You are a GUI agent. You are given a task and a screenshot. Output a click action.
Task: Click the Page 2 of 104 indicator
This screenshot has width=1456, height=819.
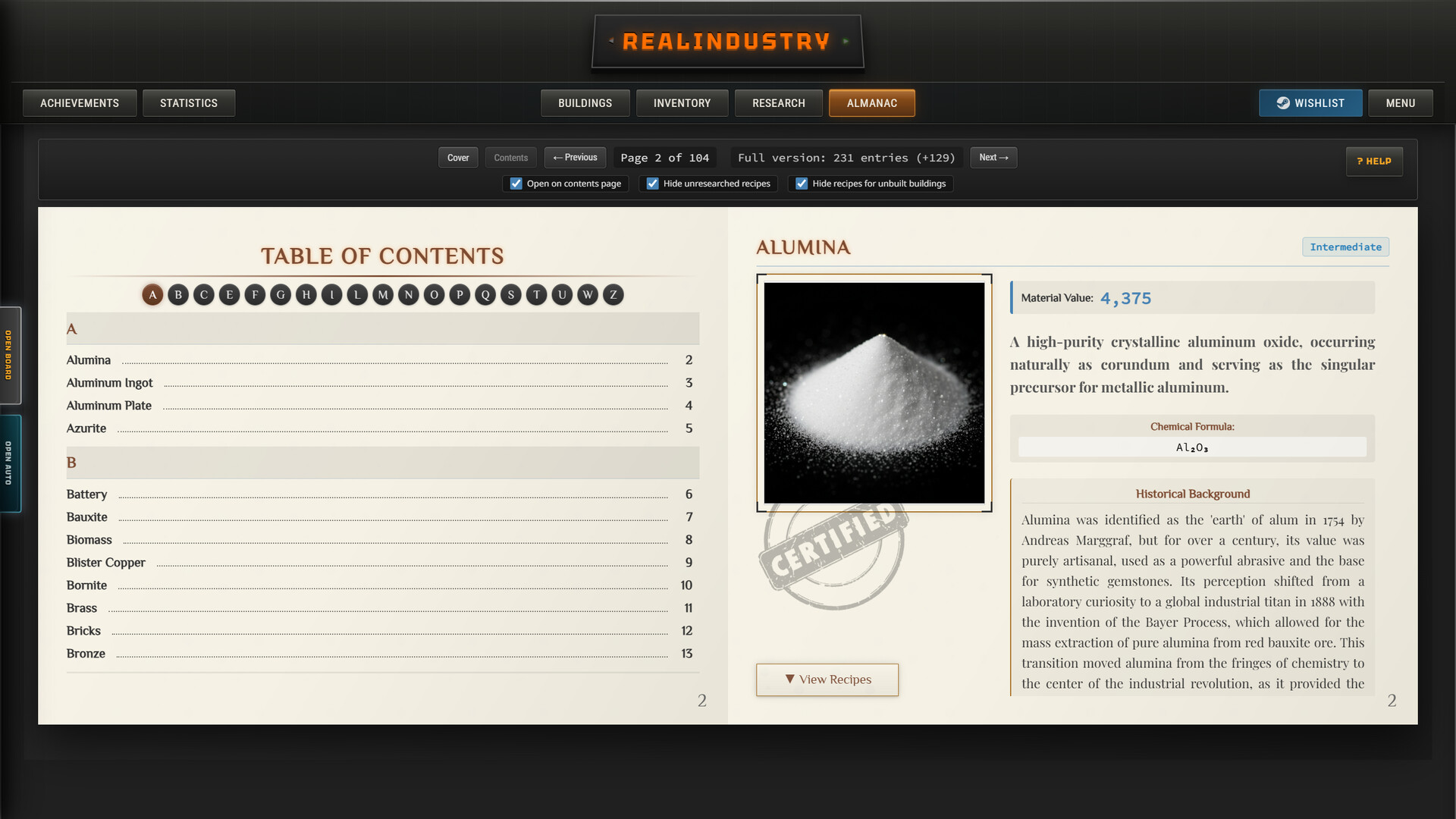(x=665, y=158)
